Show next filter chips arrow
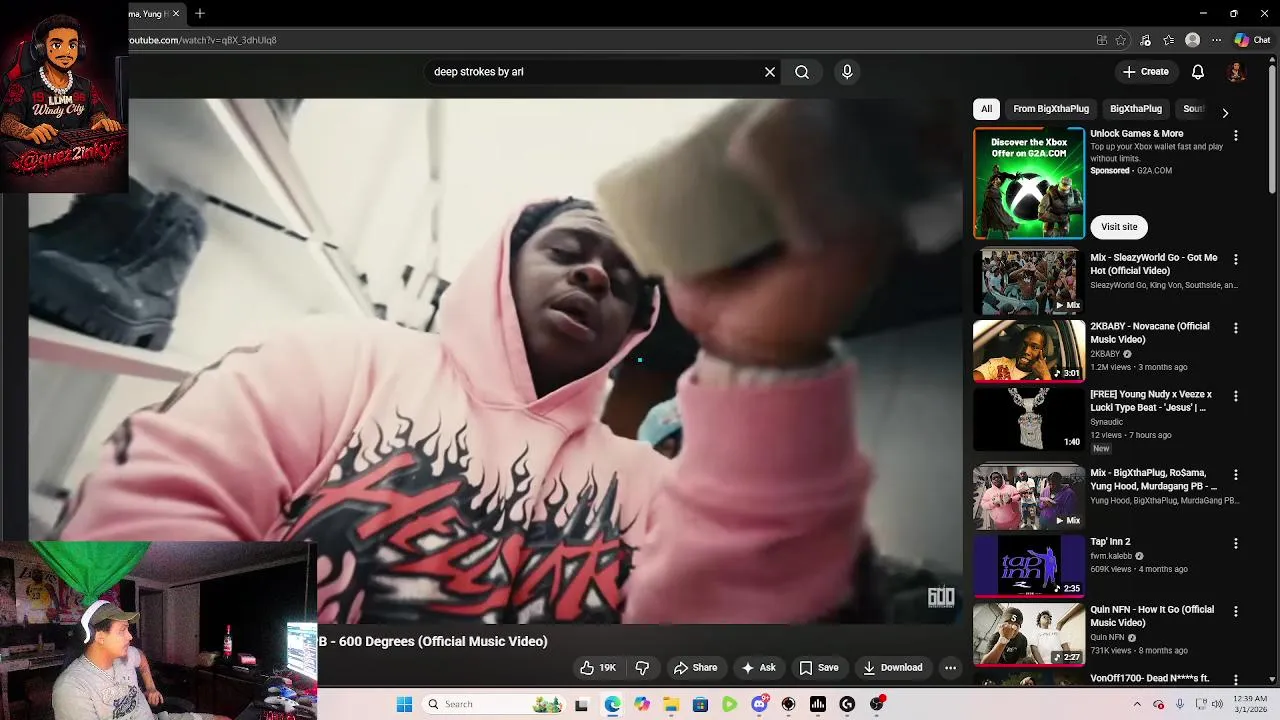The image size is (1280, 720). 1225,112
